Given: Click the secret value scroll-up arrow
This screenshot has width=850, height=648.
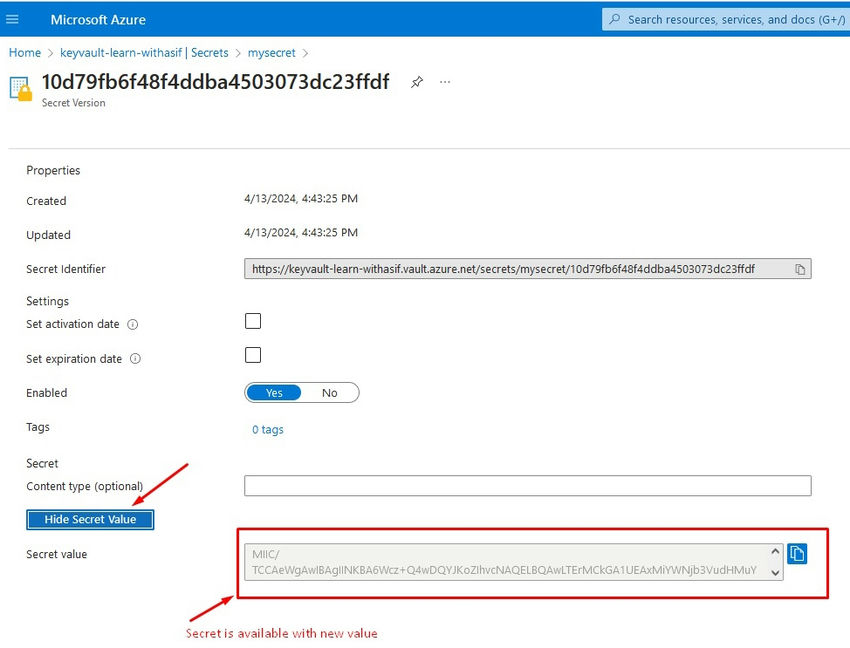Looking at the screenshot, I should point(775,548).
